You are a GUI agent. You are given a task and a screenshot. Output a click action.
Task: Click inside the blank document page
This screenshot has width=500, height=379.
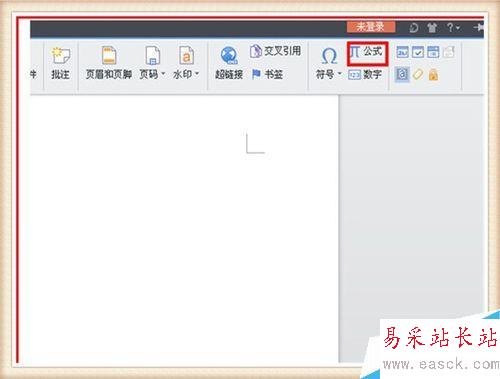(x=184, y=229)
